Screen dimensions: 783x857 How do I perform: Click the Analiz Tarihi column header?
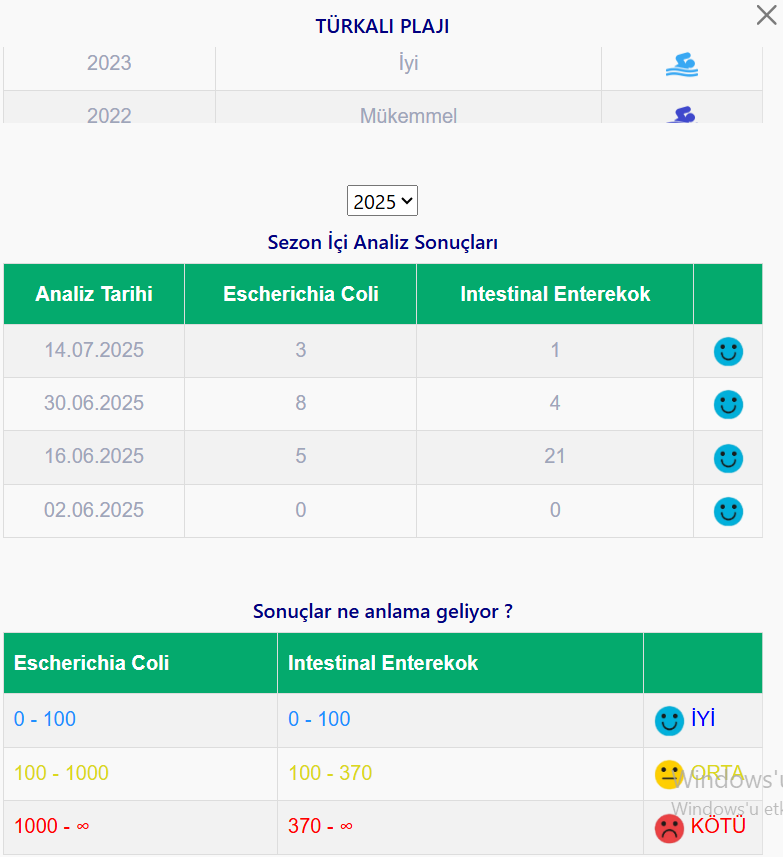point(94,294)
